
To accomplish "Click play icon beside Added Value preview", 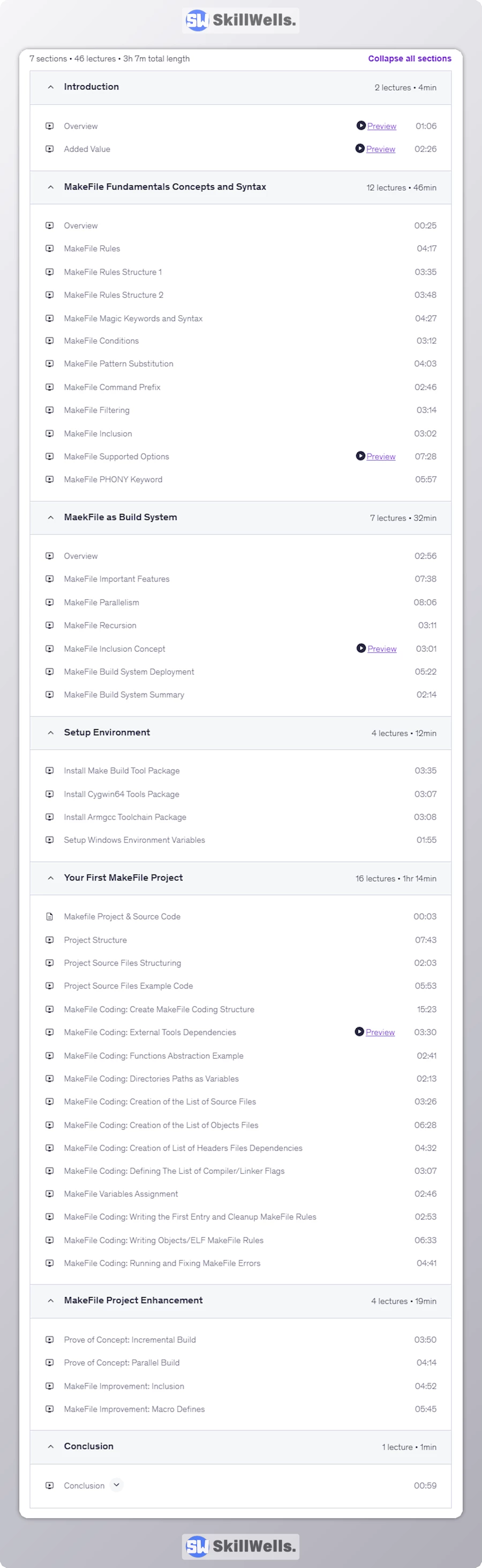I will pos(360,148).
